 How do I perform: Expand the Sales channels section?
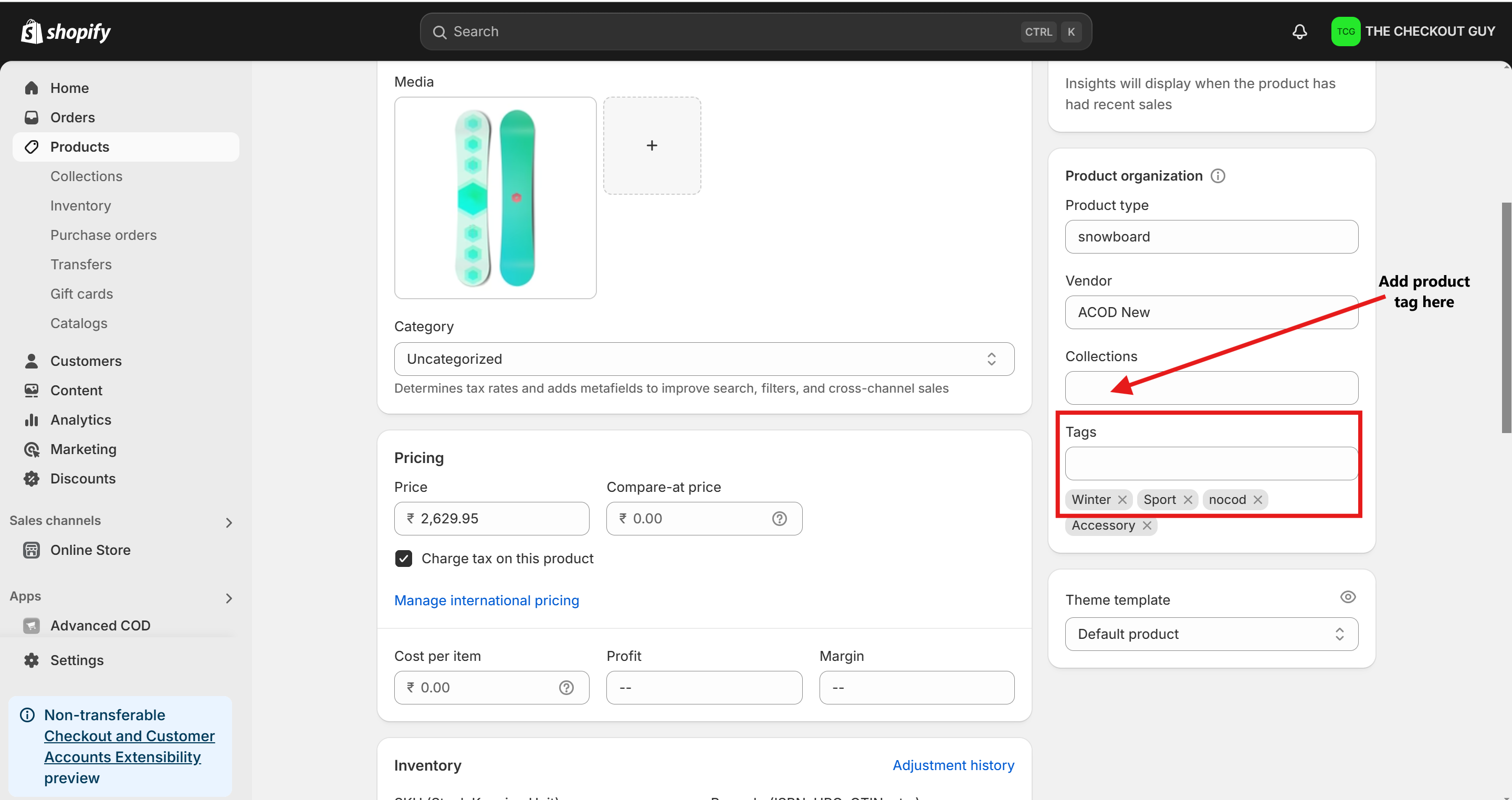(x=229, y=522)
